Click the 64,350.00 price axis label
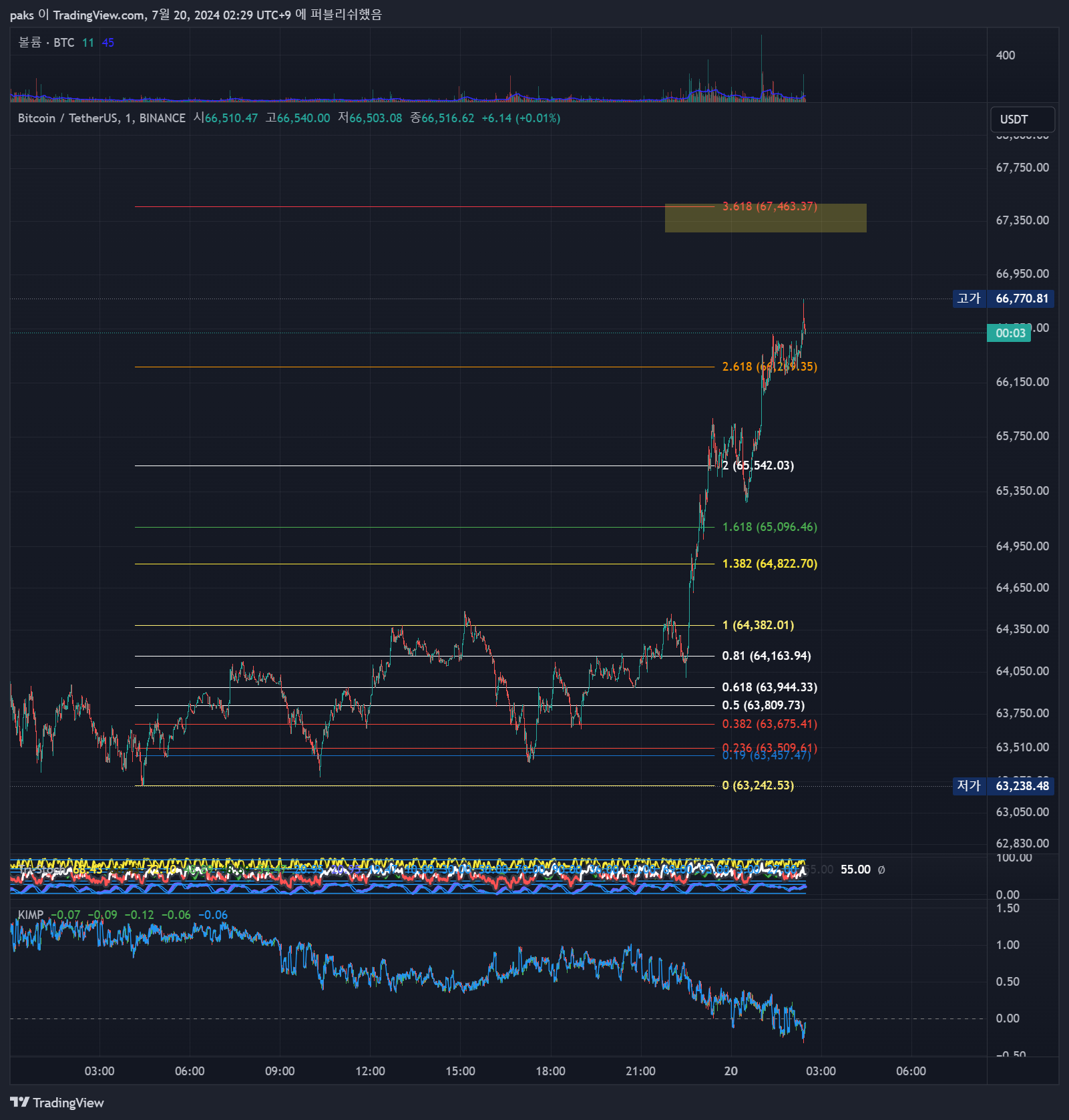 (1022, 629)
